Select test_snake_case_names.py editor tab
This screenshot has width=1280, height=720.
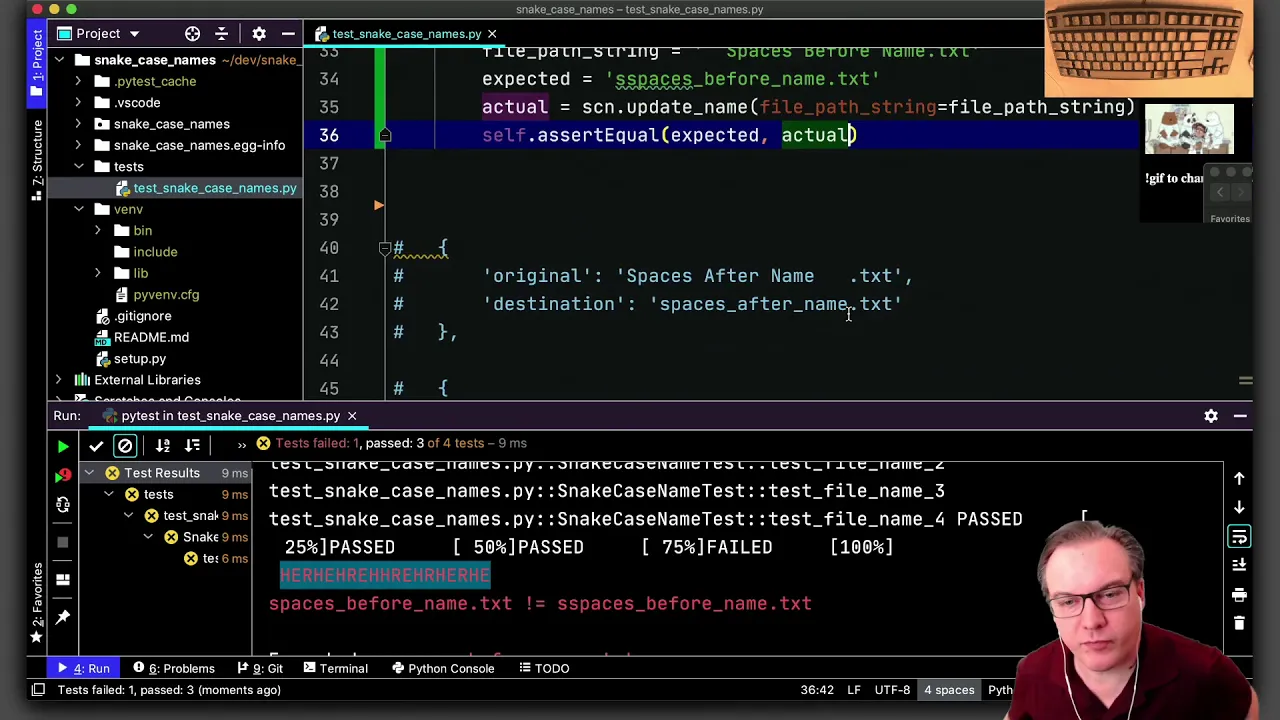pos(406,34)
